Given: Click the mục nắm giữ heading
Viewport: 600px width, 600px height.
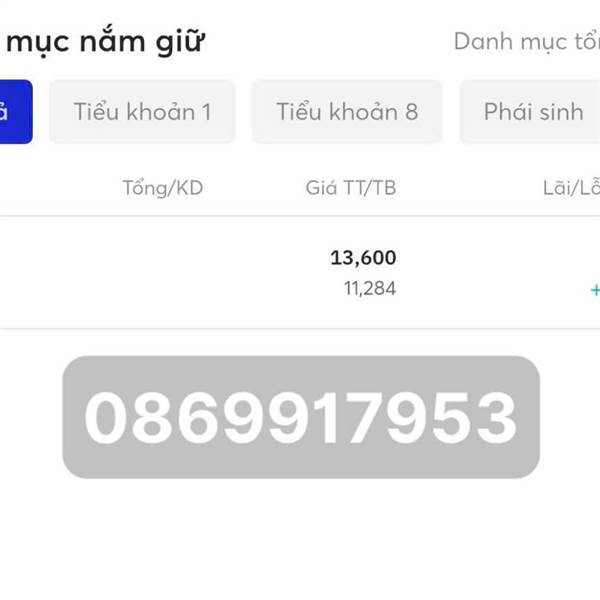Looking at the screenshot, I should click(x=106, y=41).
